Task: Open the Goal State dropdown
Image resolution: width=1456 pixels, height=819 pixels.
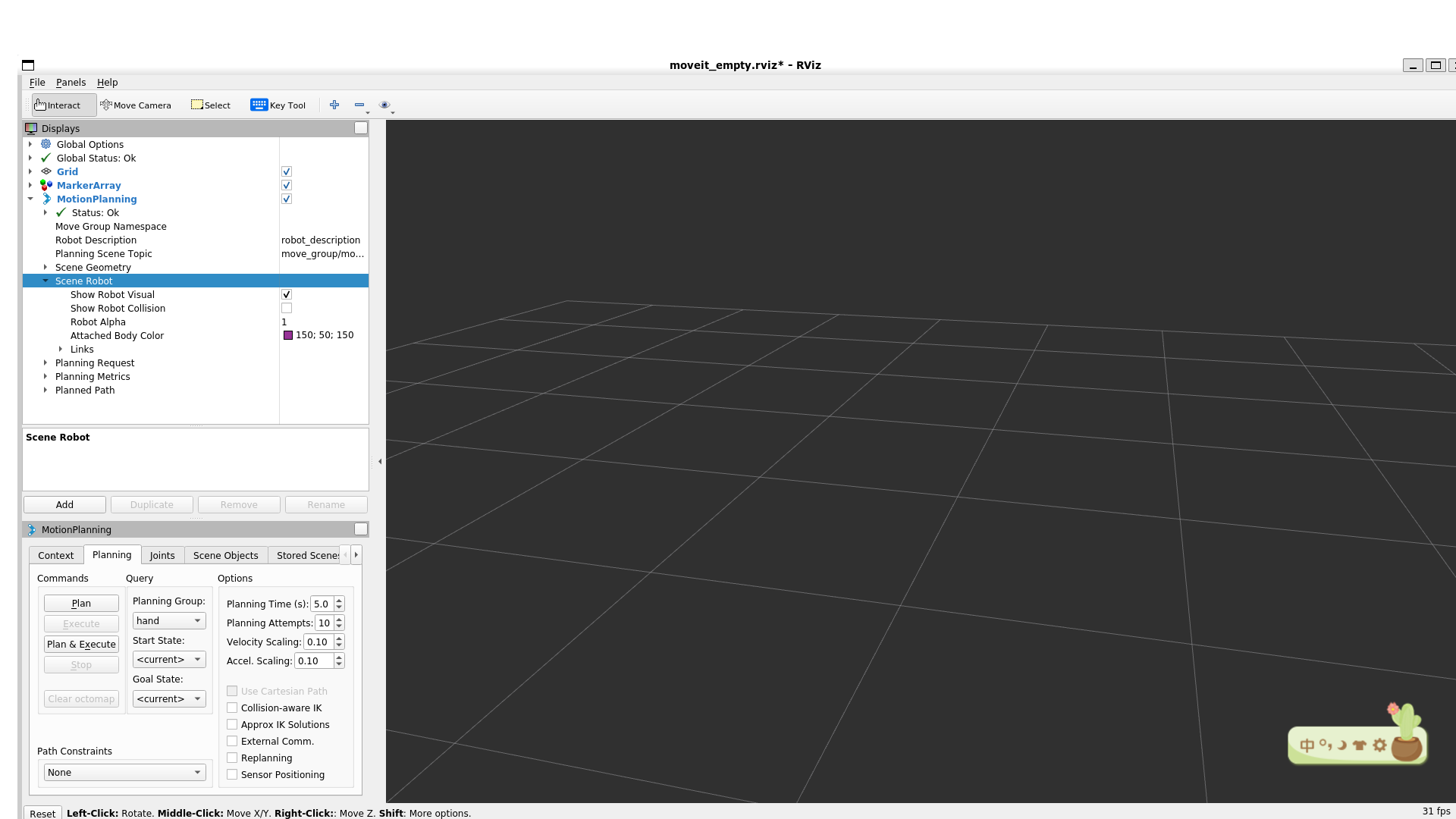Action: (x=169, y=698)
